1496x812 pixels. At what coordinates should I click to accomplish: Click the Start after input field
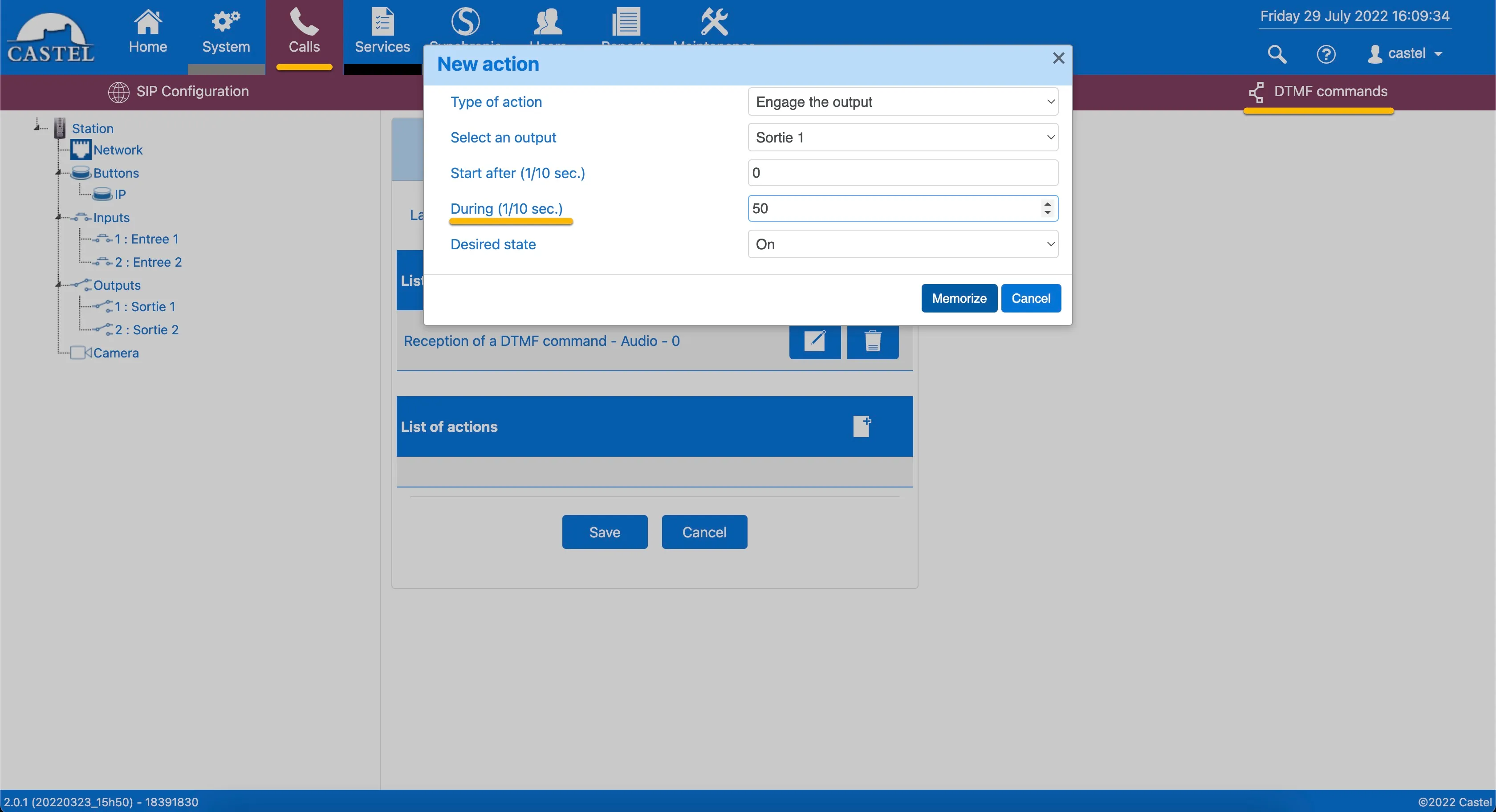[902, 173]
